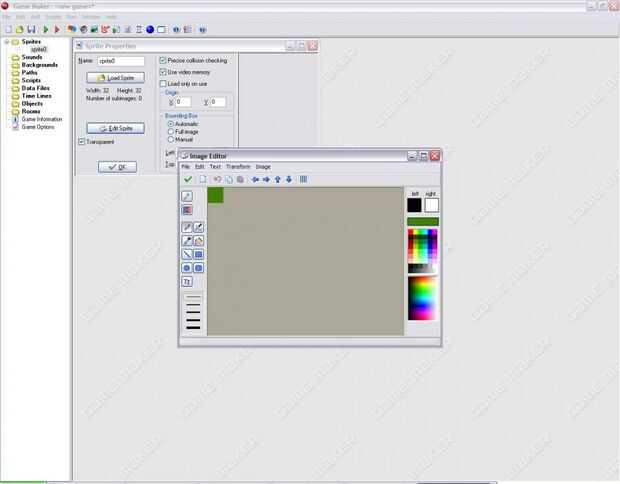The image size is (620, 484).
Task: Toggle Use video memory checkbox
Action: point(163,72)
